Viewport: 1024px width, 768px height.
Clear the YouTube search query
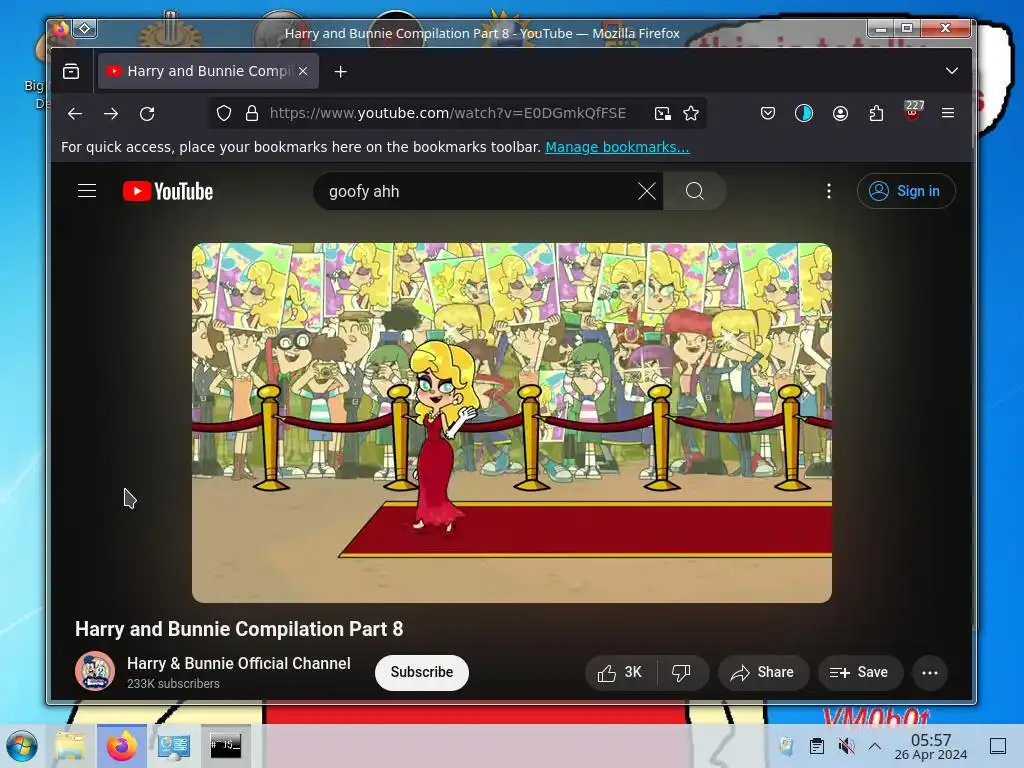[x=647, y=191]
